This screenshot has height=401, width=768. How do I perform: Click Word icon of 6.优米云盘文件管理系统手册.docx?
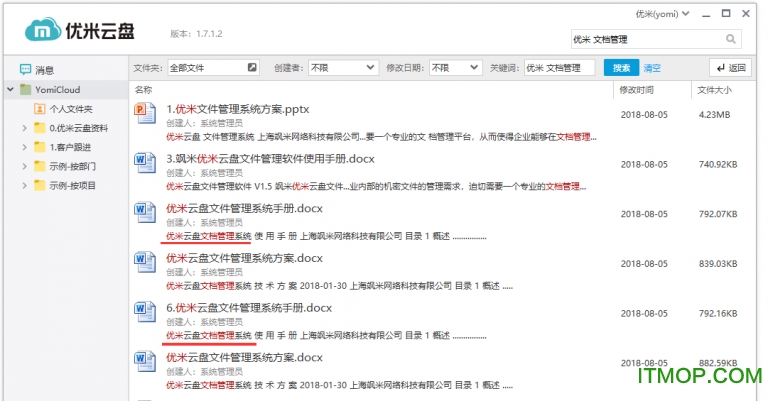pos(145,311)
